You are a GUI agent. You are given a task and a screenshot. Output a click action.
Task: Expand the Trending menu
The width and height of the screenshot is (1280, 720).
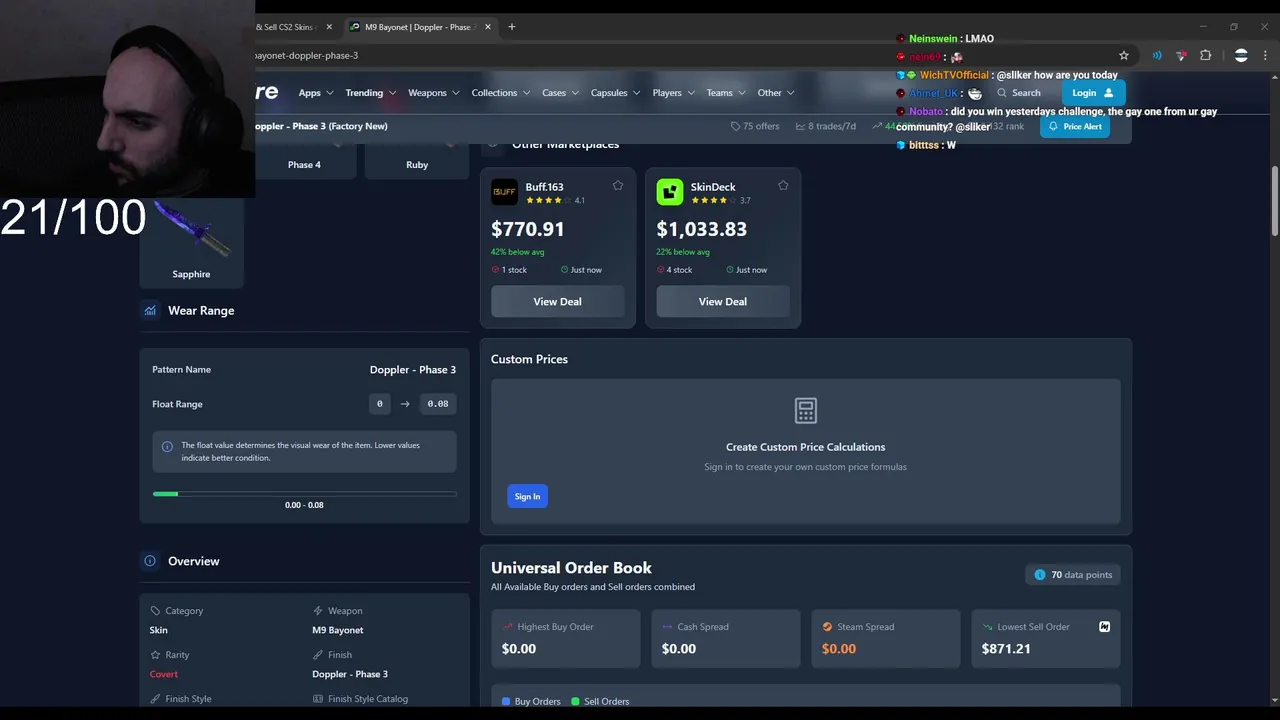click(370, 93)
